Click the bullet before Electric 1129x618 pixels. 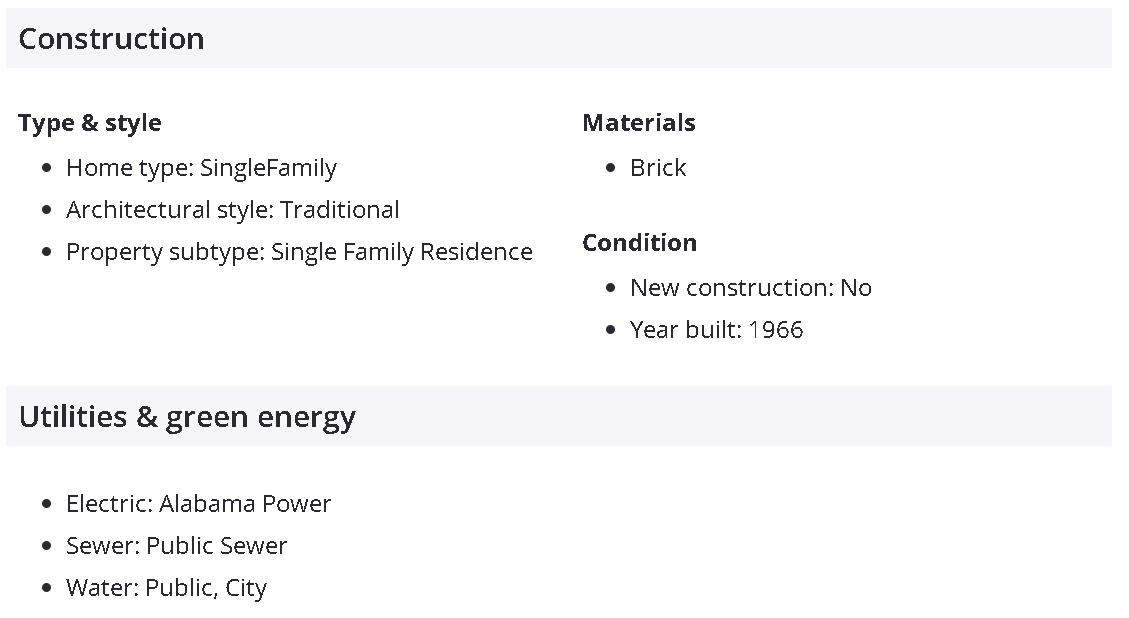[x=47, y=505]
